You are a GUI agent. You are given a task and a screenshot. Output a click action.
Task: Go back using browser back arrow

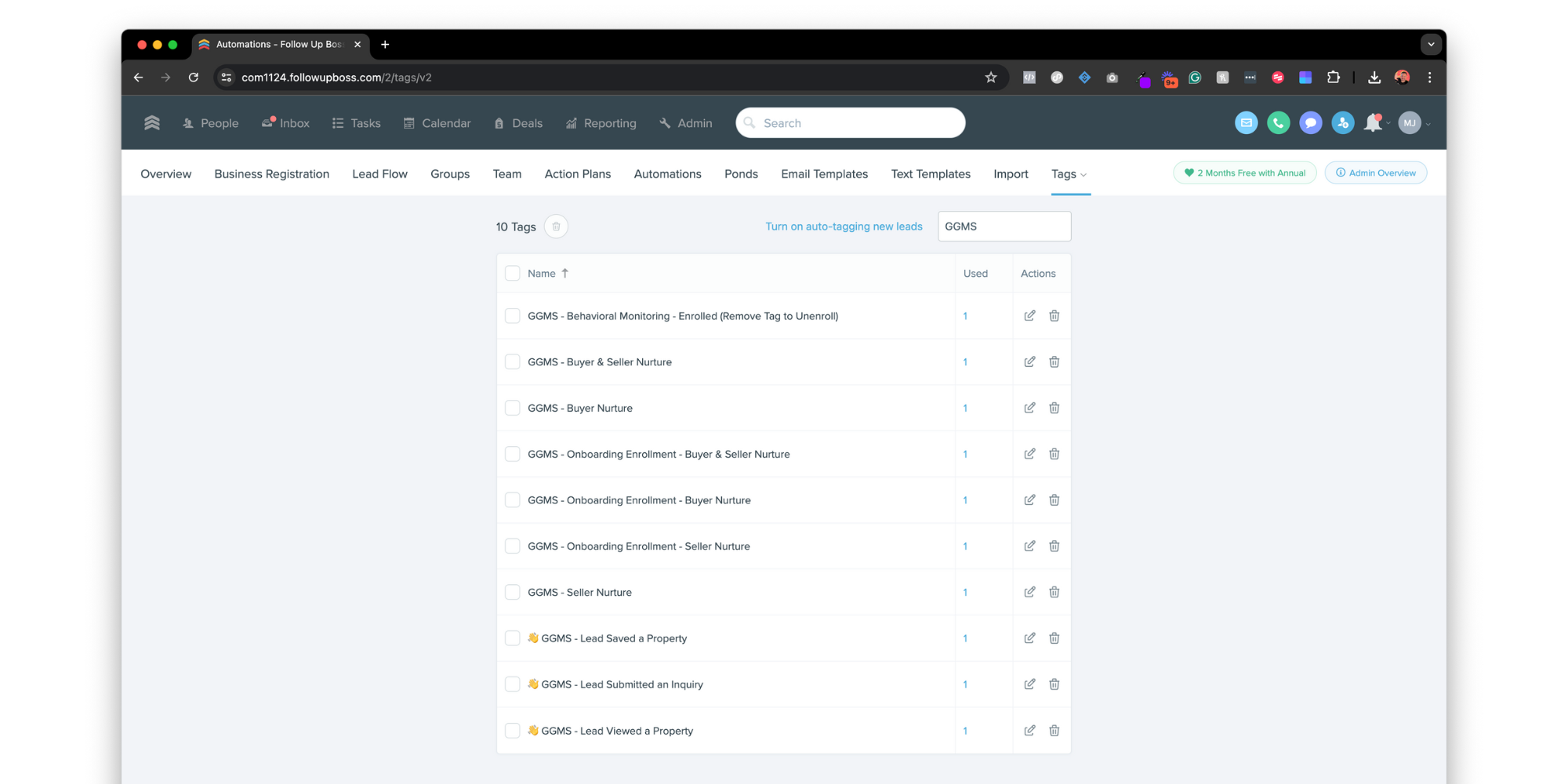coord(139,78)
